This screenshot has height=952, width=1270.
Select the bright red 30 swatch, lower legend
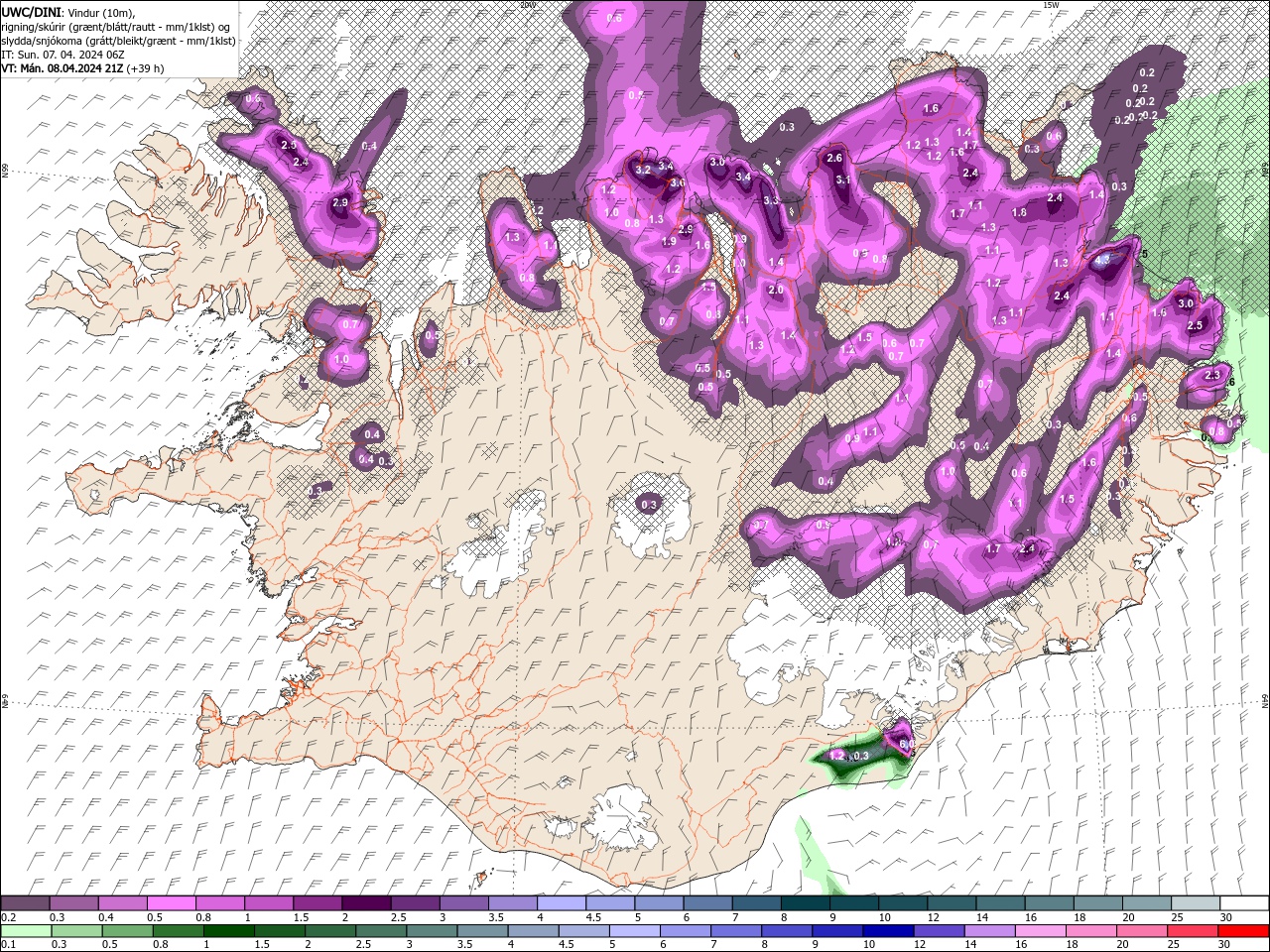tap(1244, 930)
